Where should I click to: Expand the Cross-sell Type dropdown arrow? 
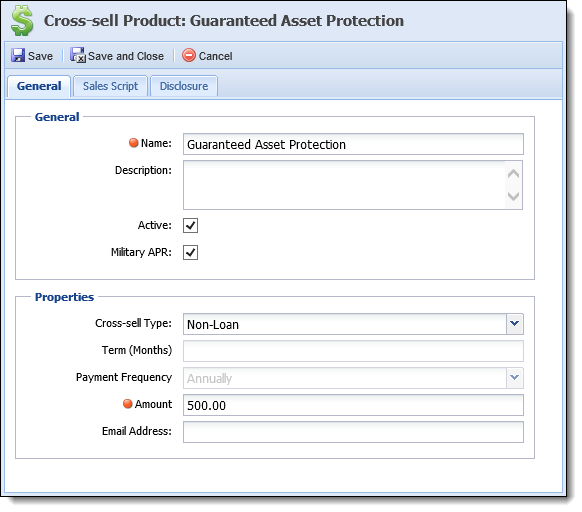pos(515,324)
